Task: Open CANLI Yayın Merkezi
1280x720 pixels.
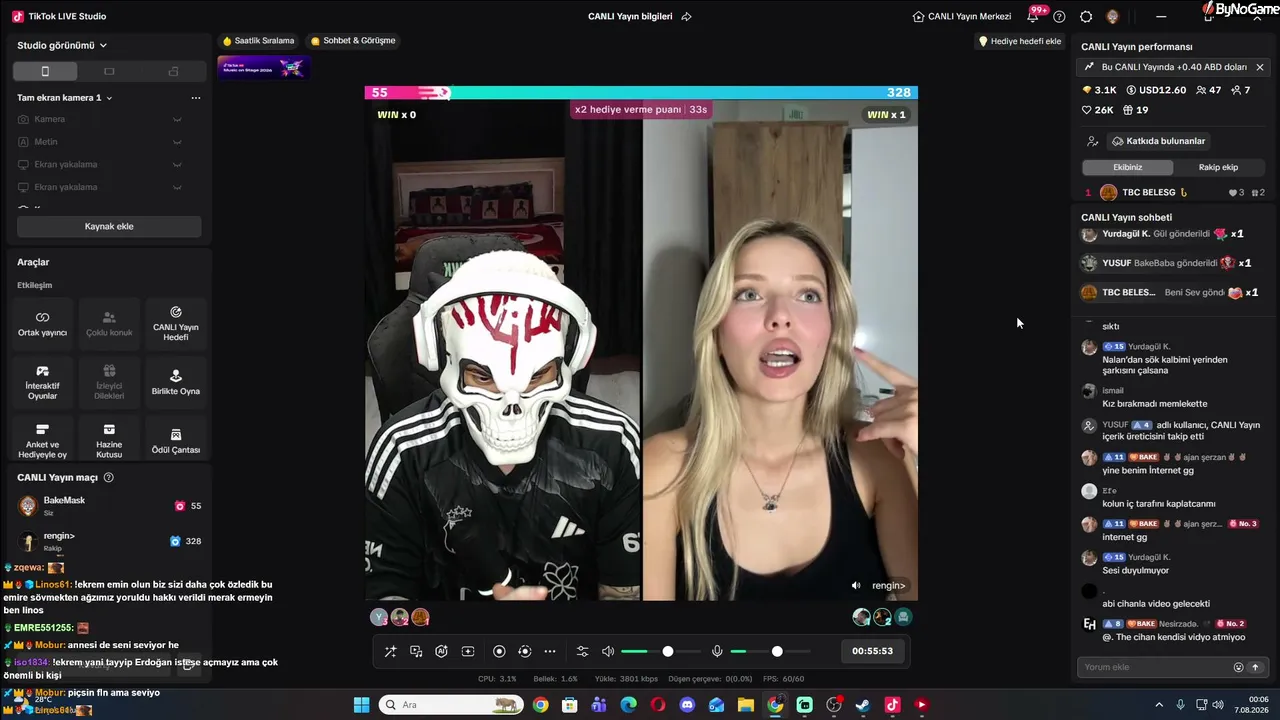Action: click(962, 16)
